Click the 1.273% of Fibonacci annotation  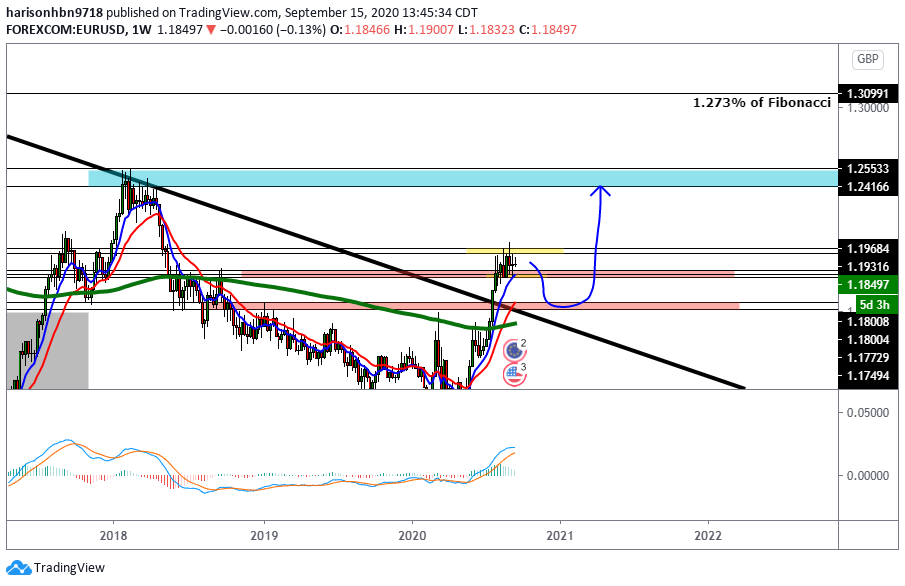(x=762, y=103)
